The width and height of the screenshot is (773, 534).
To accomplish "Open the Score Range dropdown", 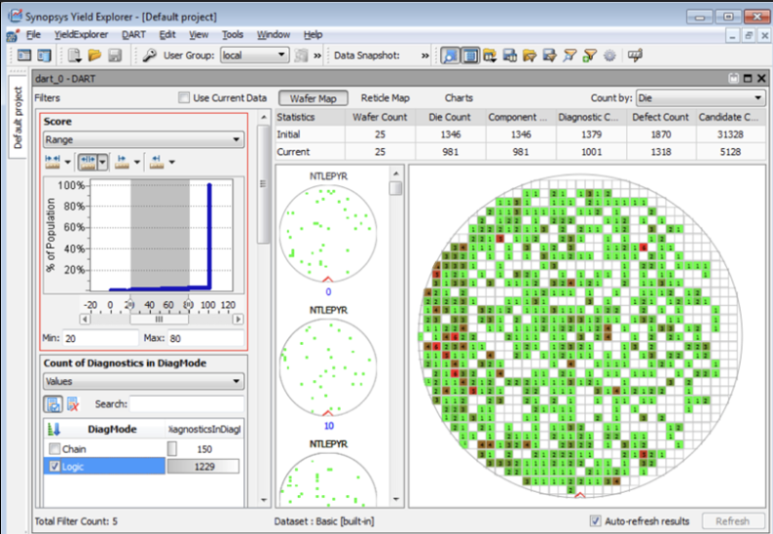I will coord(143,140).
